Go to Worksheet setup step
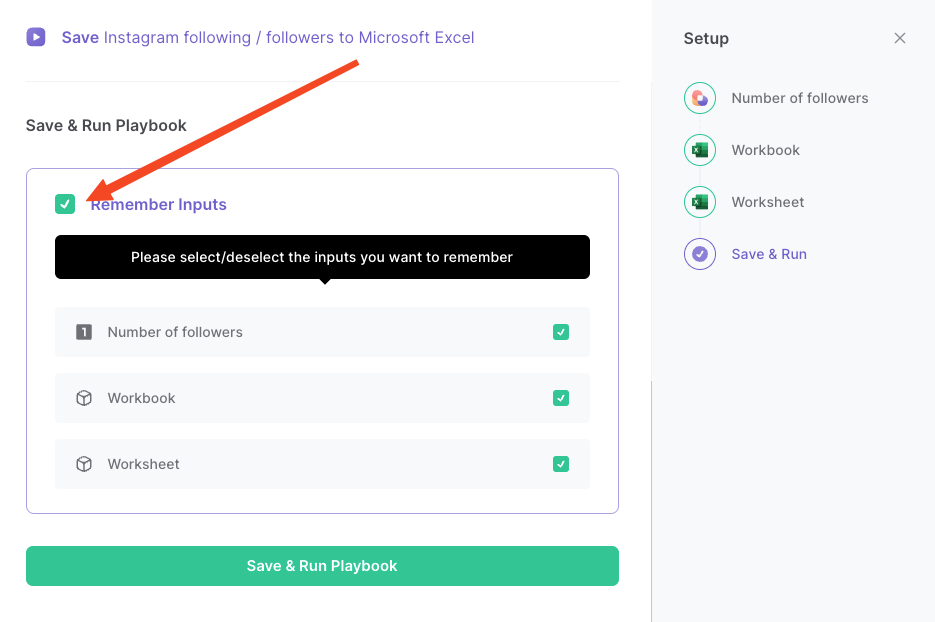The image size is (935, 622). 767,202
